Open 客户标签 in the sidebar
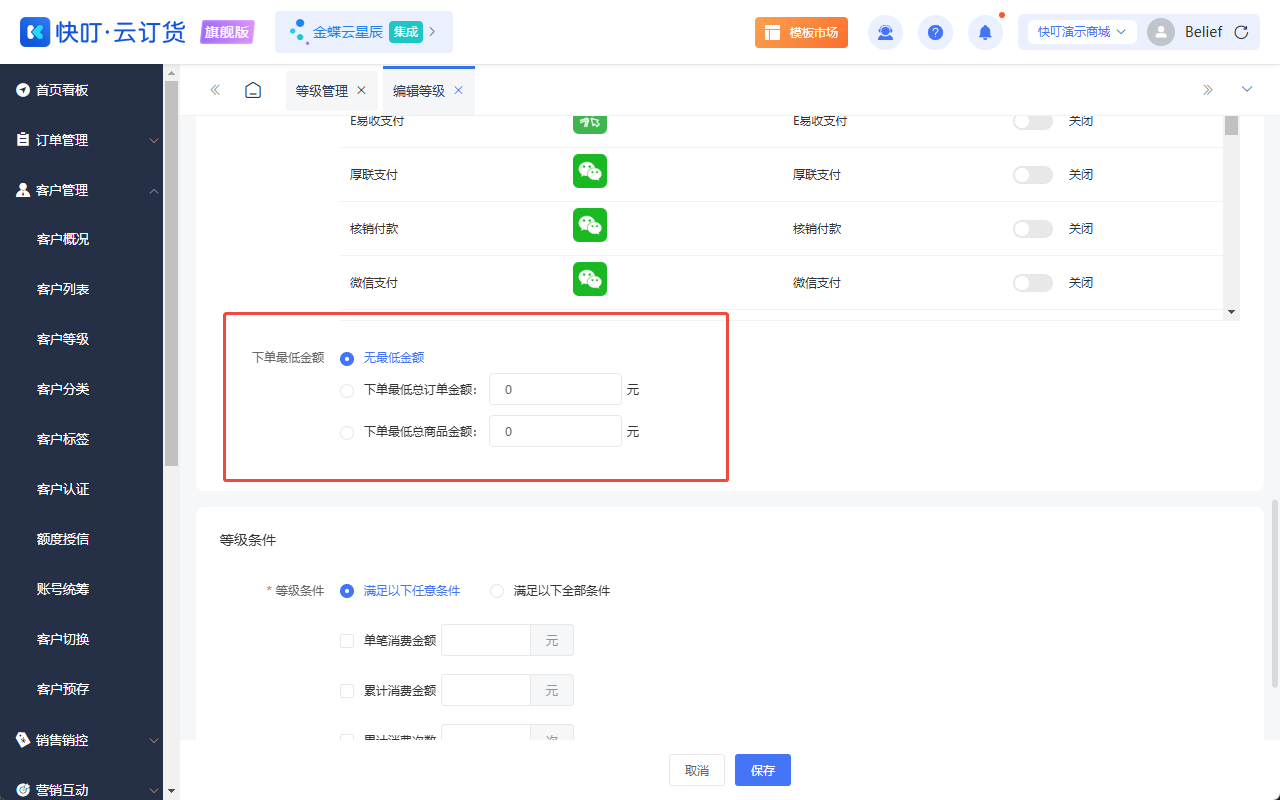 point(63,440)
